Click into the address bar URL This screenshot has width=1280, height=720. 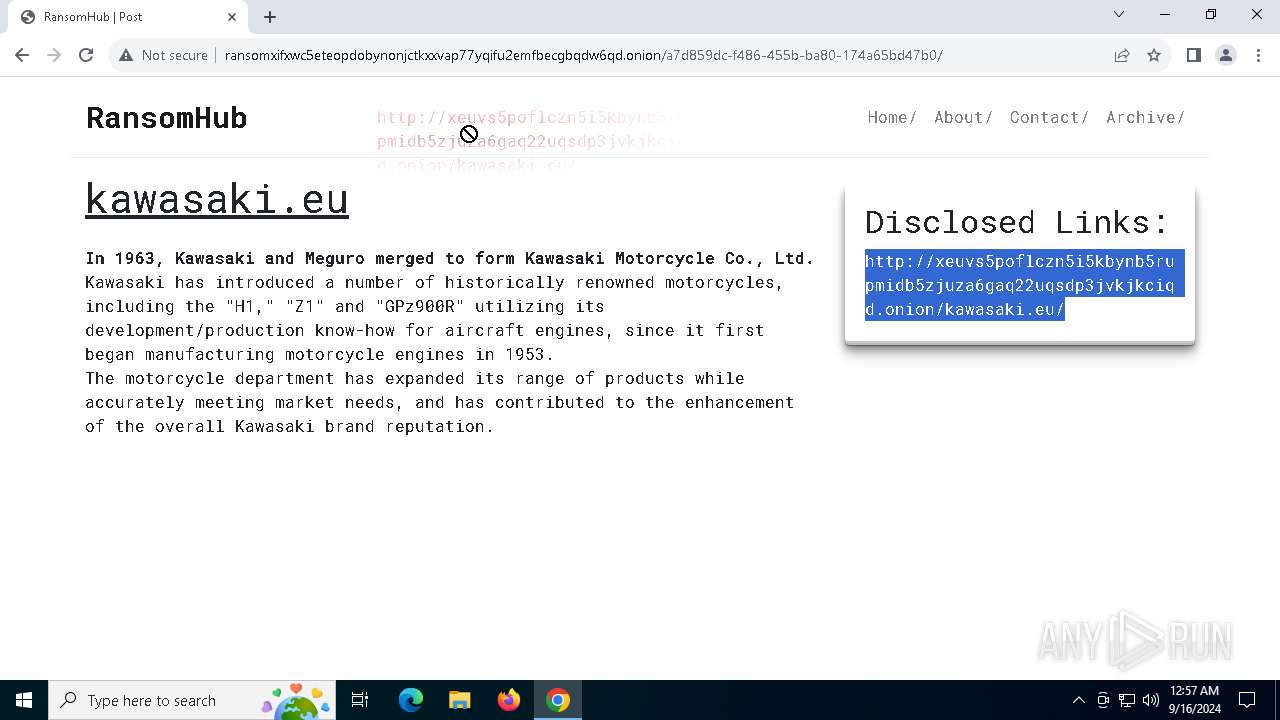583,55
